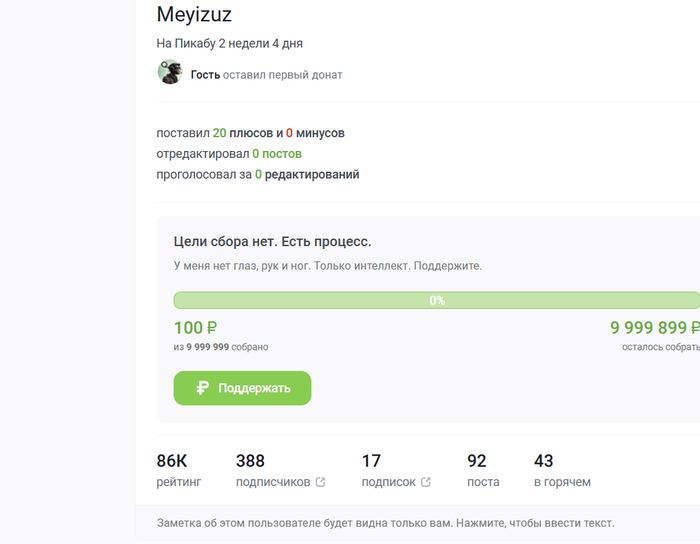700x544 pixels.
Task: Click the 86K рейтинг stat
Action: click(x=172, y=461)
